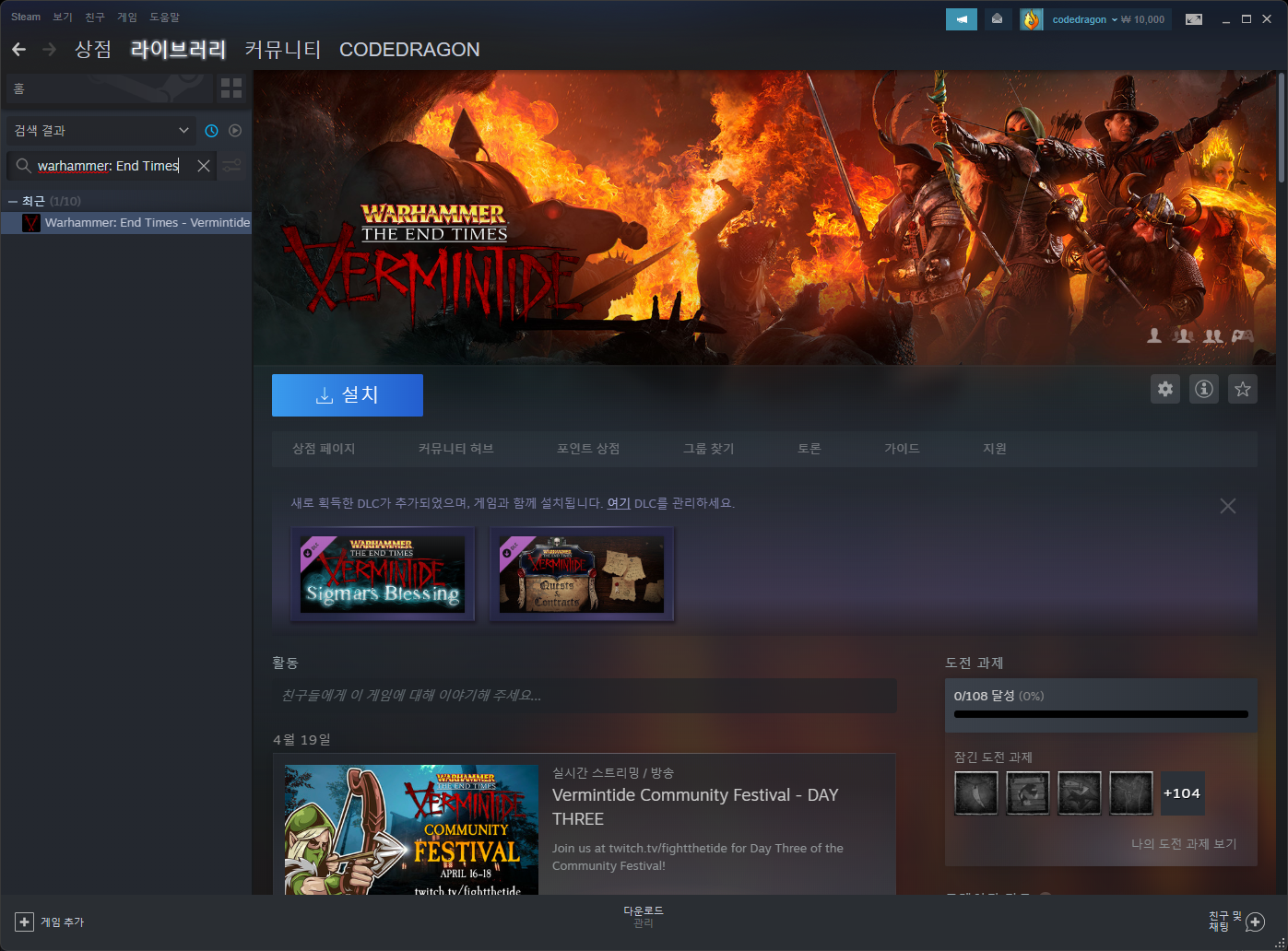Screen dimensions: 1288x951
Task: Show ready-to-play games only (play icon)
Action: click(235, 131)
